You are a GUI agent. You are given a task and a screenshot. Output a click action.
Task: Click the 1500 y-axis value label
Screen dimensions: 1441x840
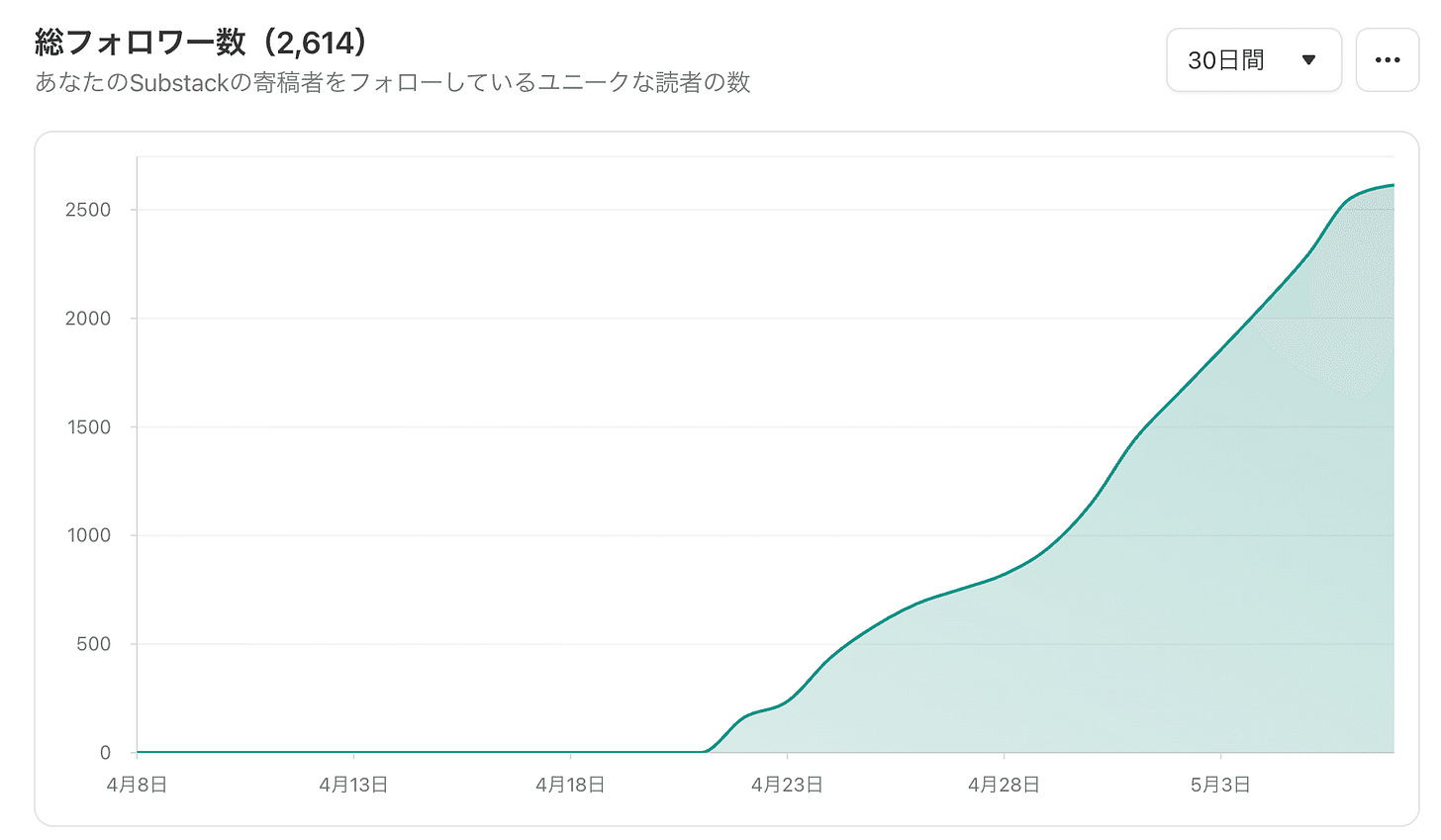click(x=88, y=427)
